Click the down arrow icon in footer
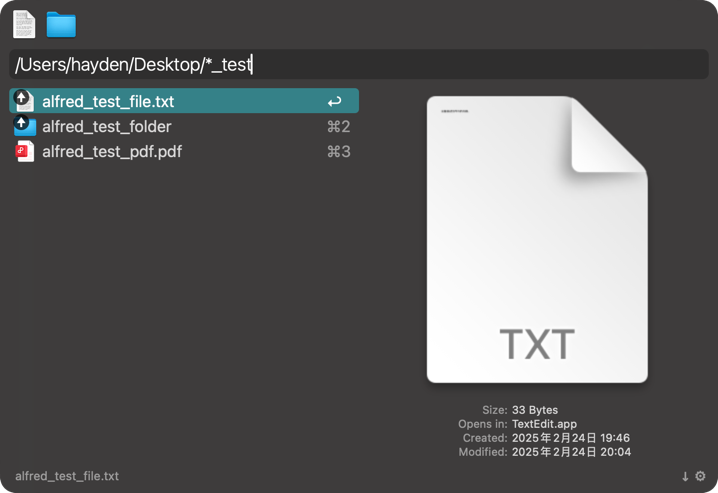 tap(685, 477)
